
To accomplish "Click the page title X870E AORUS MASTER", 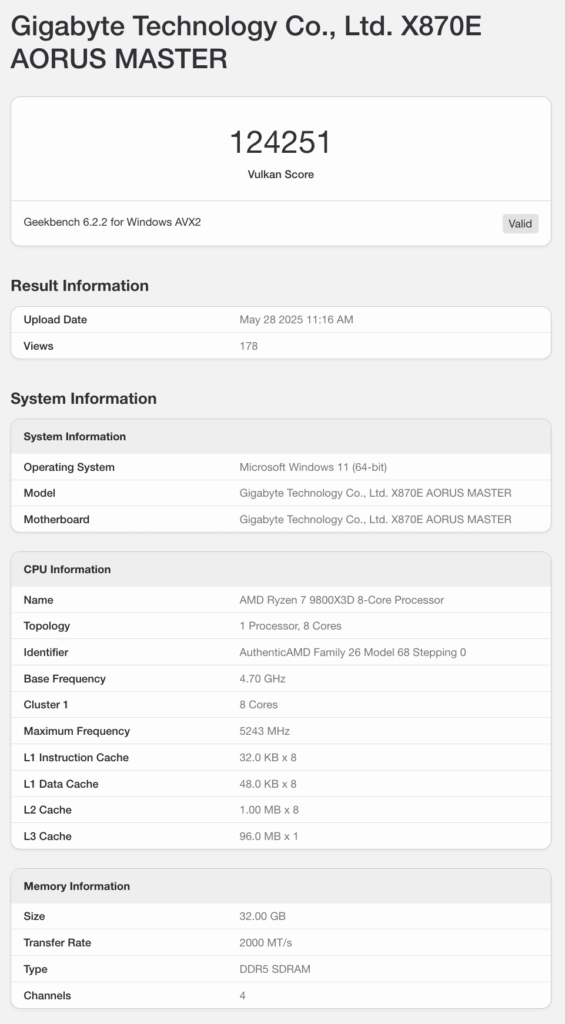I will [246, 42].
